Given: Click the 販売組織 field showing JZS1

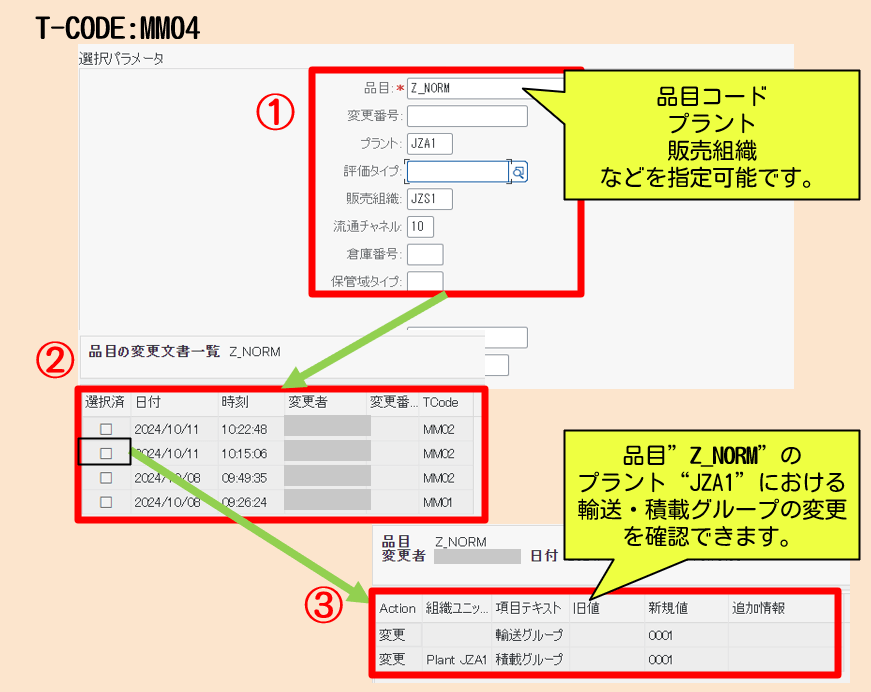Looking at the screenshot, I should (429, 199).
